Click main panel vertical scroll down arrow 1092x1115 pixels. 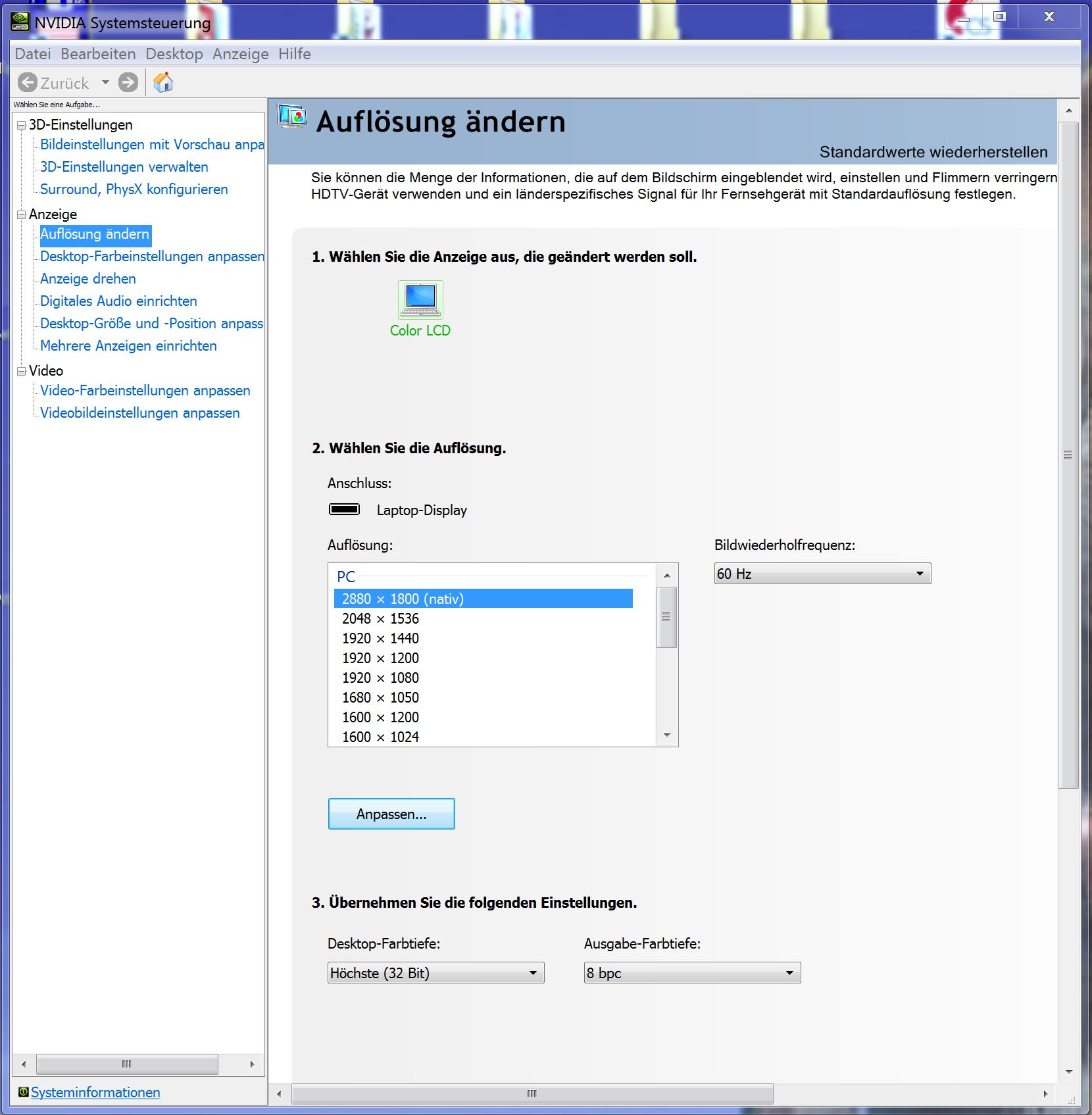click(1069, 1072)
